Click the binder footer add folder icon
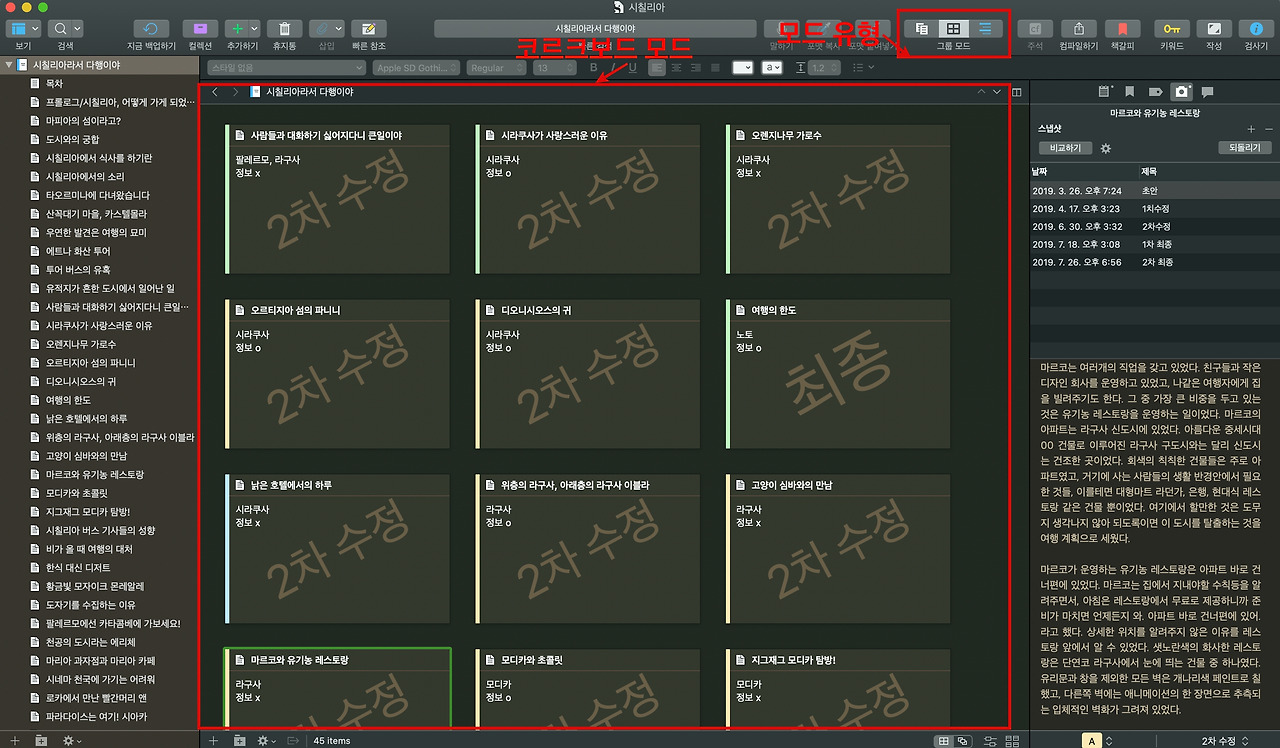The image size is (1280, 748). point(41,740)
